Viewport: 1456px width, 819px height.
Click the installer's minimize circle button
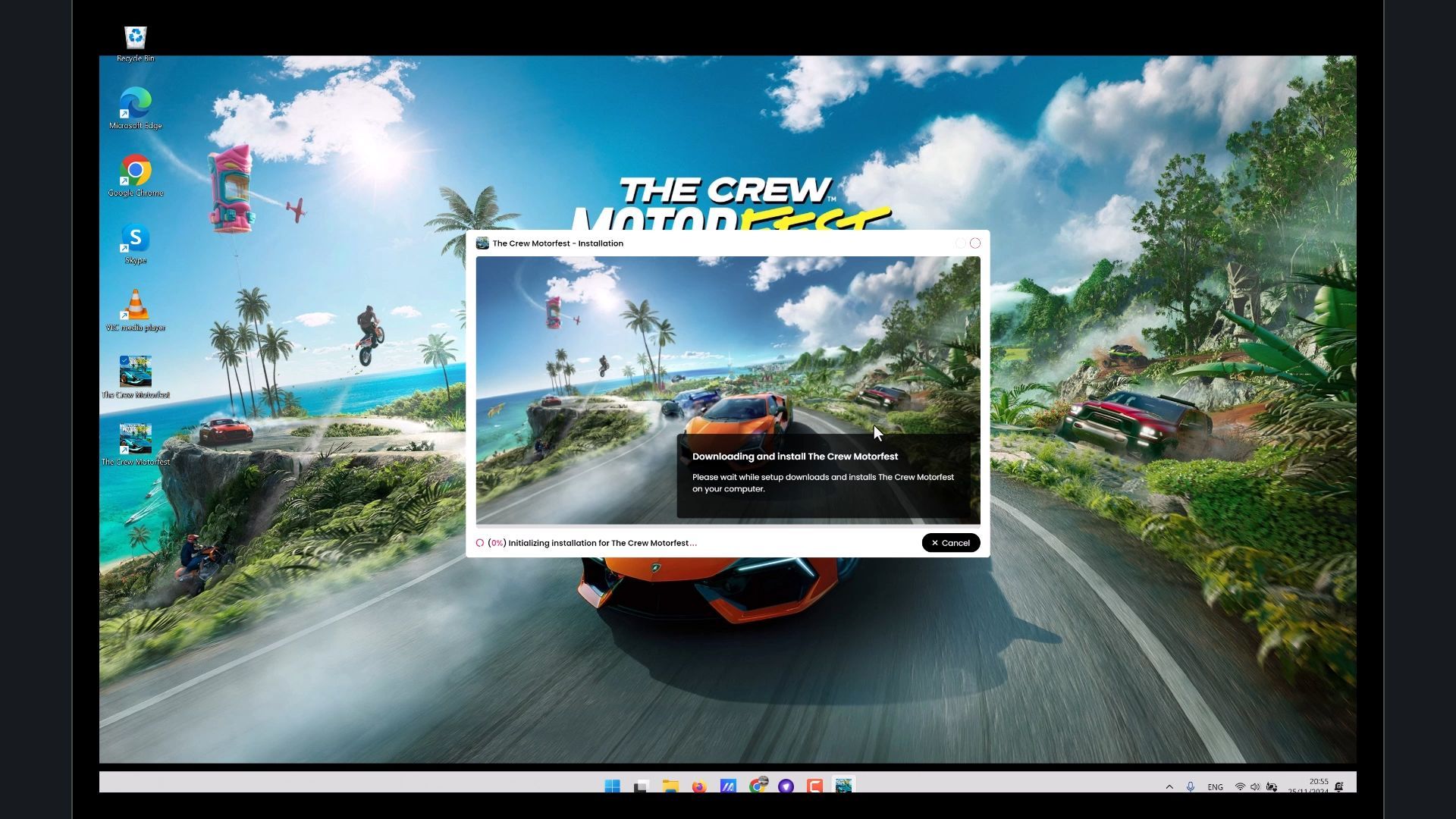pyautogui.click(x=960, y=243)
